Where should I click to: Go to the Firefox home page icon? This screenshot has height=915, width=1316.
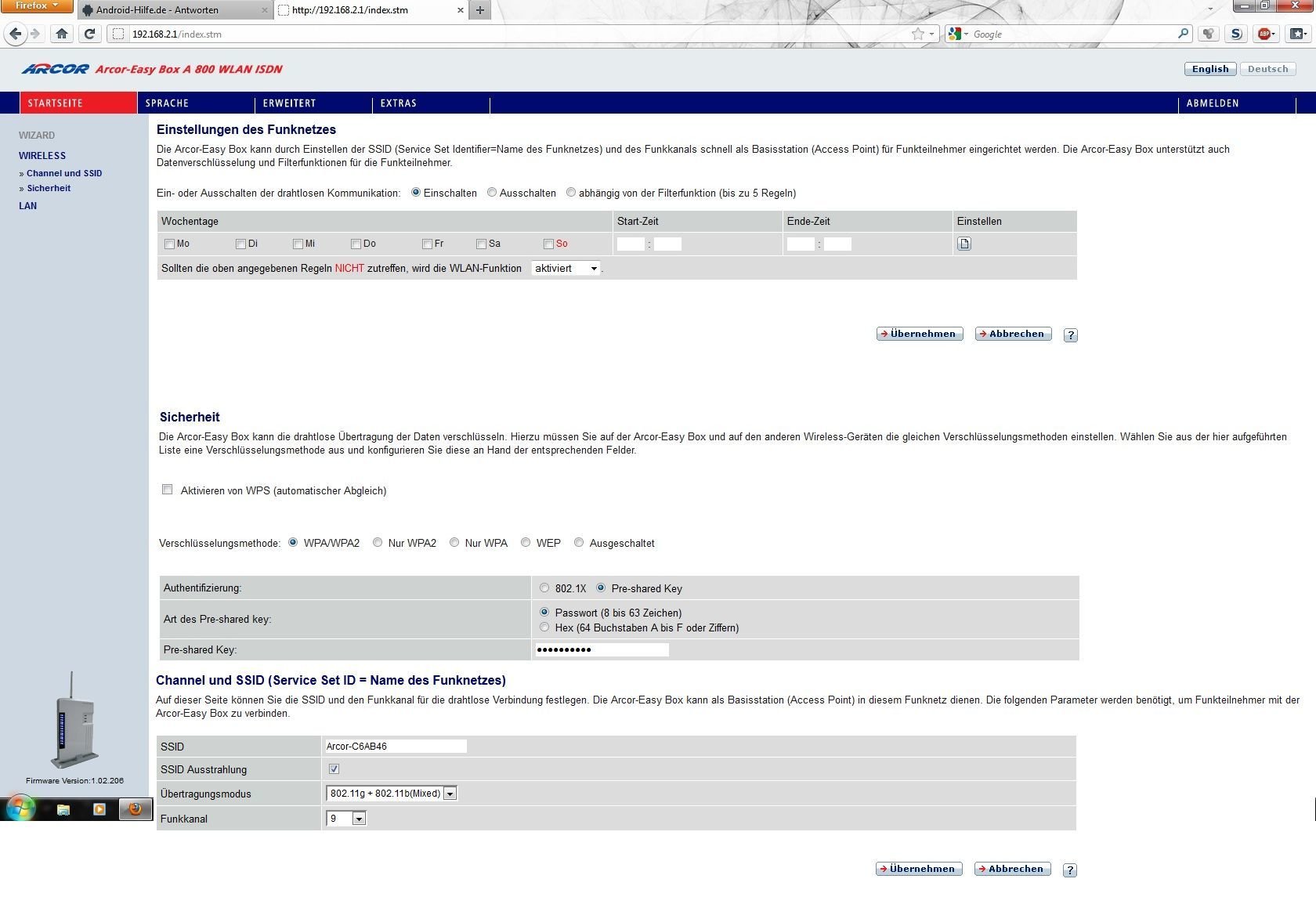[62, 34]
